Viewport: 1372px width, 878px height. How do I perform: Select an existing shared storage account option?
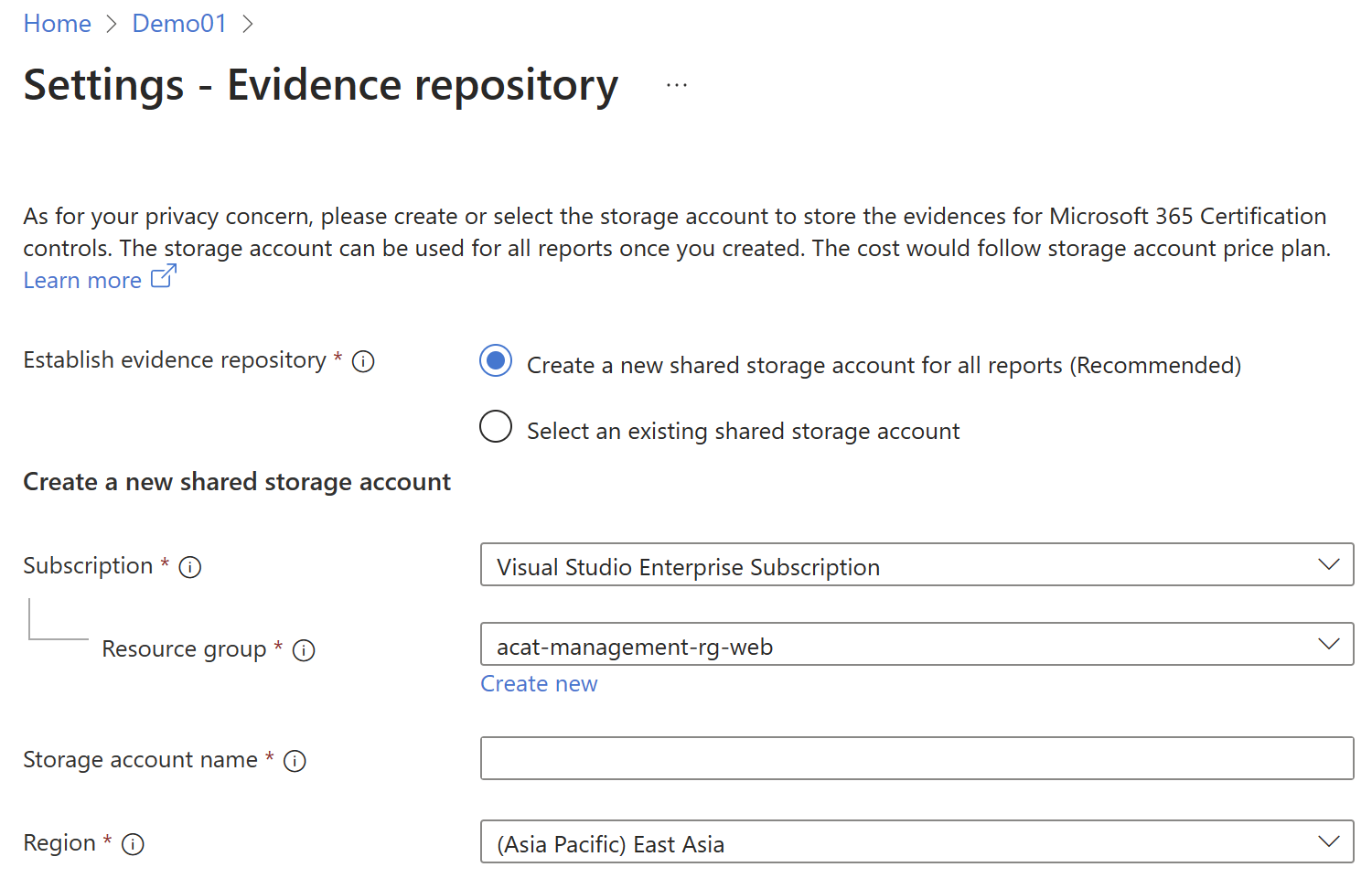496,426
